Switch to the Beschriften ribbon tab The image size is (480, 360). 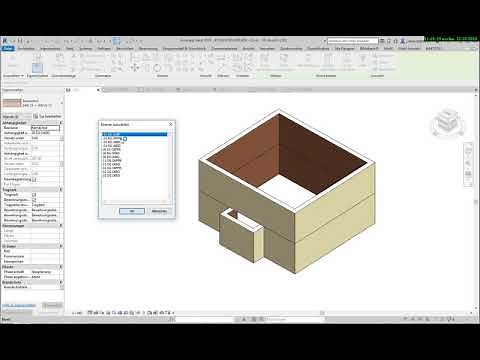(125, 49)
